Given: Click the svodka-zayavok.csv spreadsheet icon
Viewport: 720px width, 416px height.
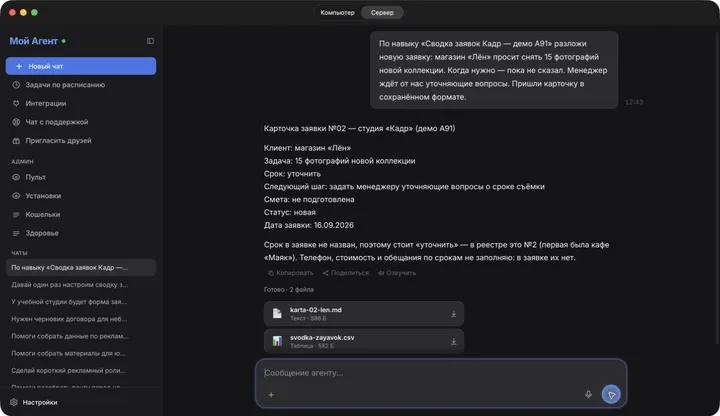Looking at the screenshot, I should 277,341.
